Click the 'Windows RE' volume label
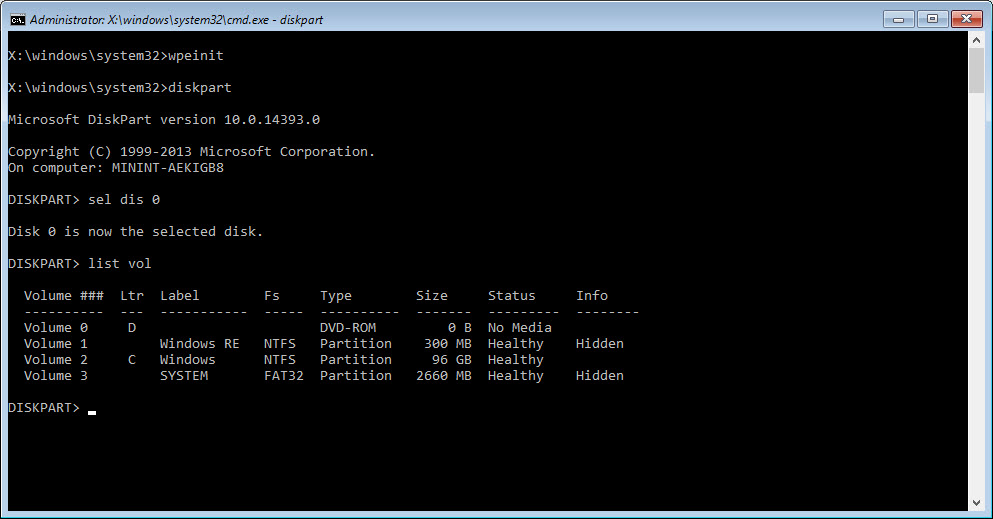This screenshot has width=993, height=519. (x=199, y=344)
